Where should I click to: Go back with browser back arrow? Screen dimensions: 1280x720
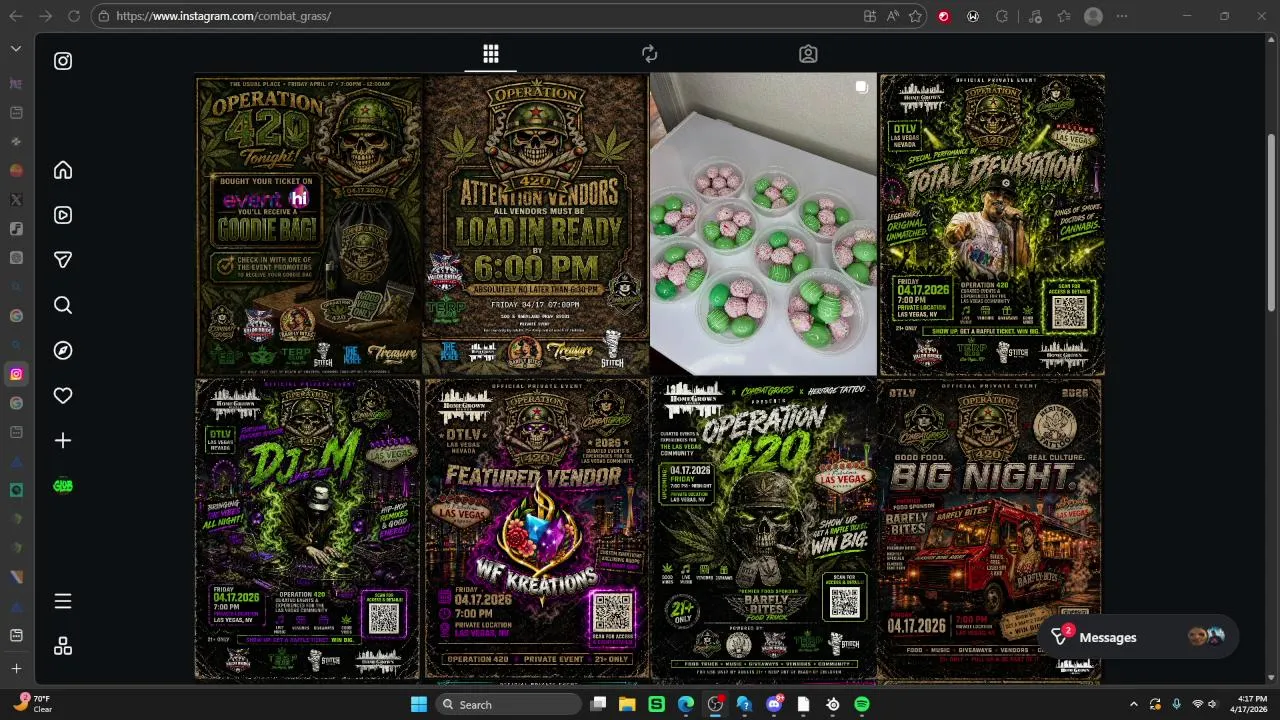(15, 16)
